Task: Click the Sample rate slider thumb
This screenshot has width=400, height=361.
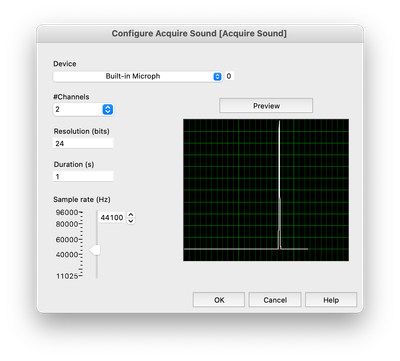Action: coord(95,250)
